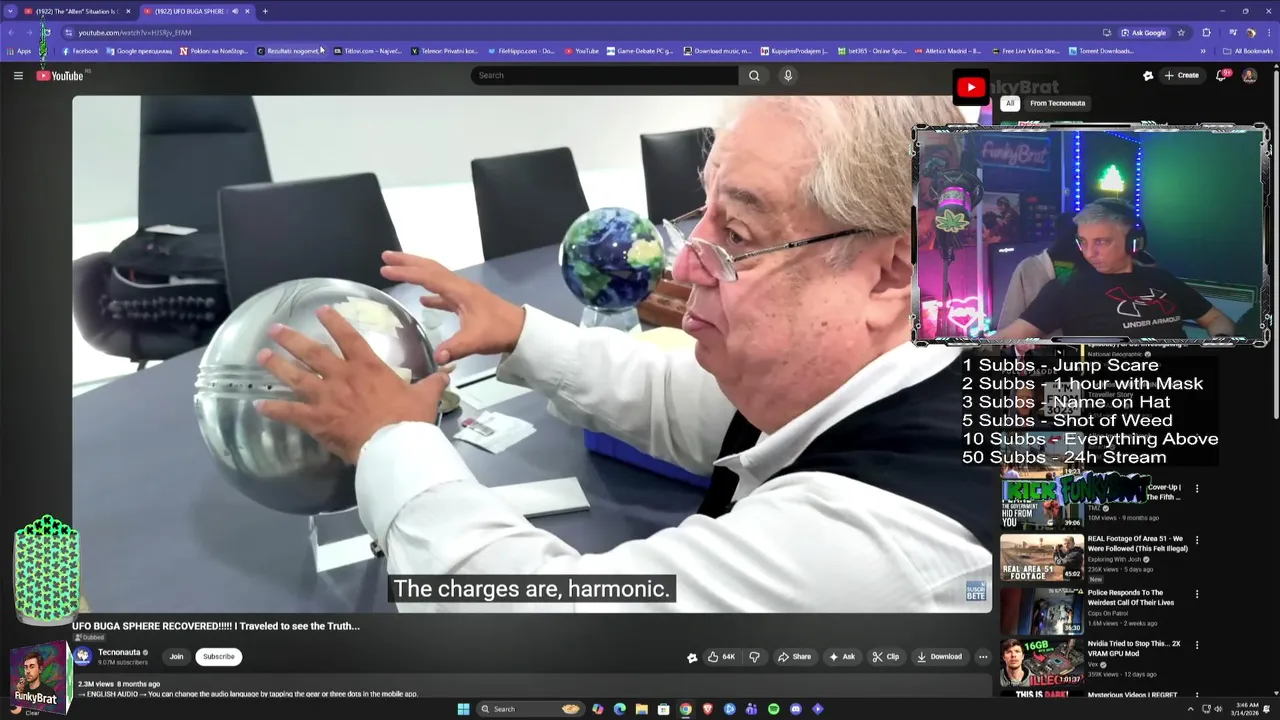Open the Torrent Downloads bookmark
The image size is (1280, 720).
pos(1101,51)
